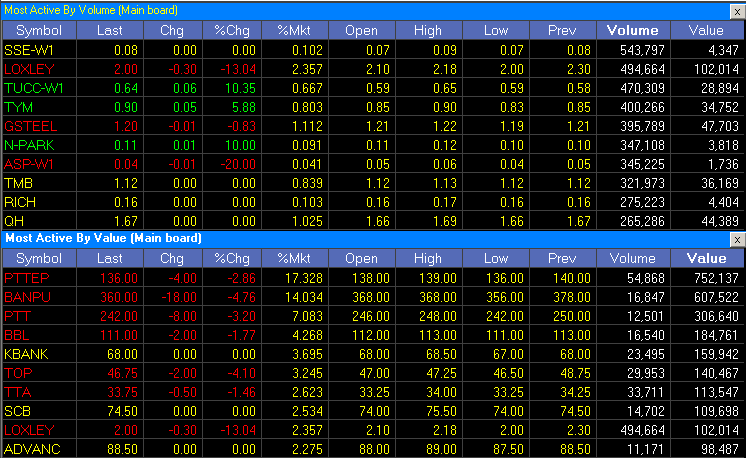Click Low header in Most Active By Volume
746x458 pixels.
pos(496,30)
